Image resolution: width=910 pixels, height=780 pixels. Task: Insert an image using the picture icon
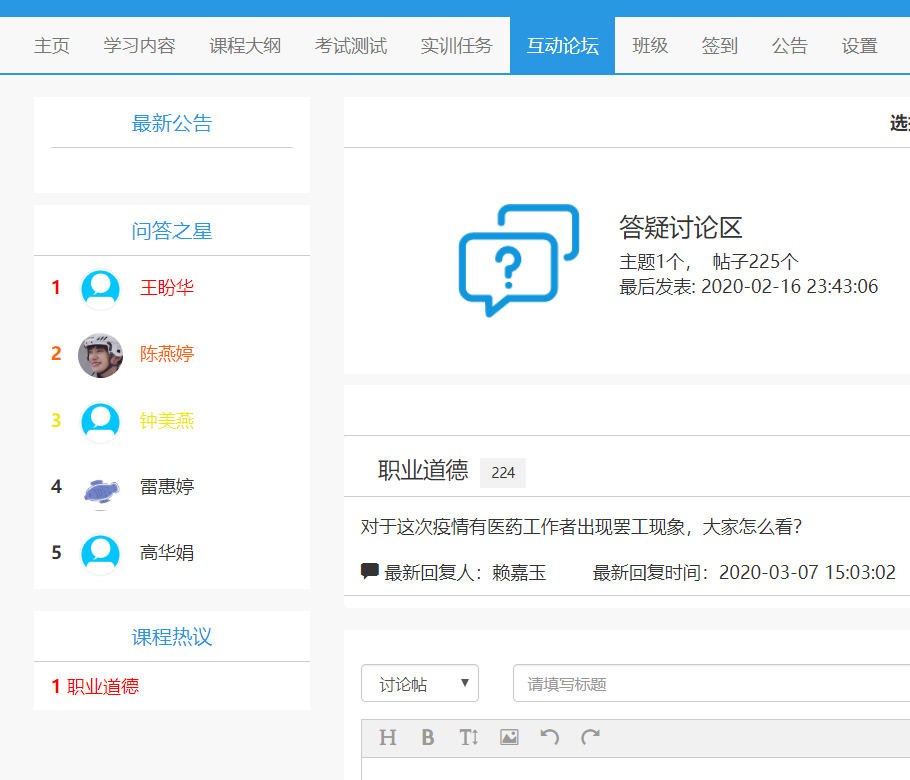pyautogui.click(x=509, y=738)
